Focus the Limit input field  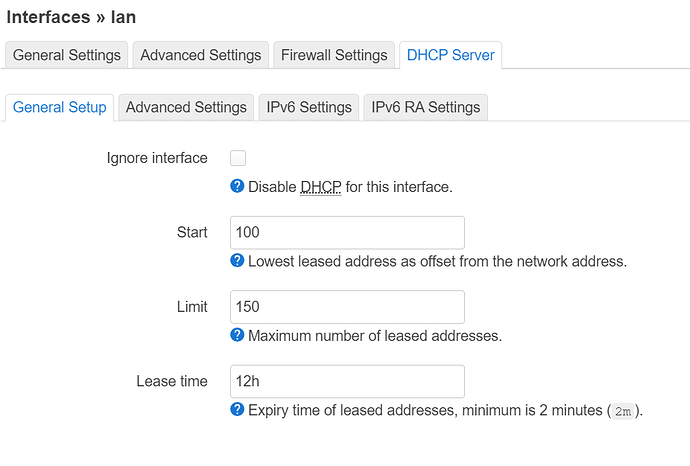(347, 307)
